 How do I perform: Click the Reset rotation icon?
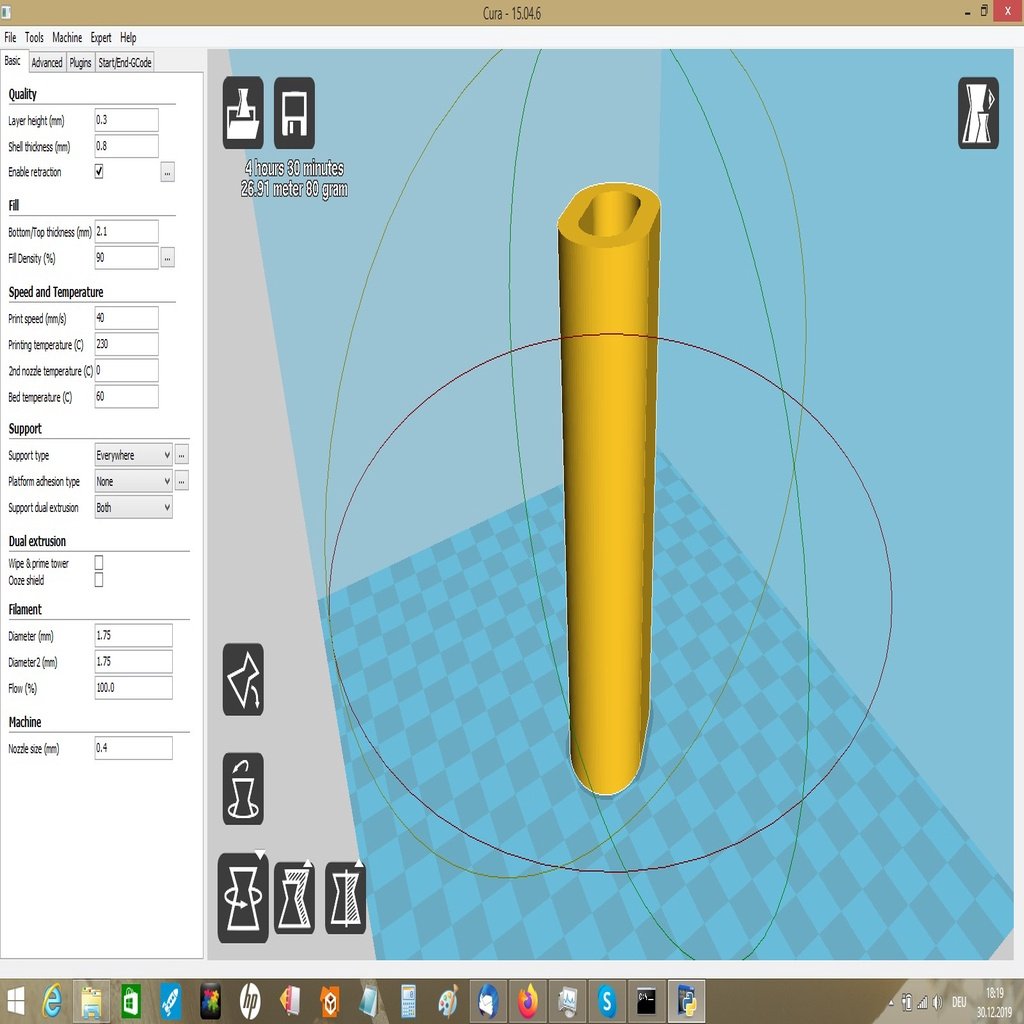[243, 788]
